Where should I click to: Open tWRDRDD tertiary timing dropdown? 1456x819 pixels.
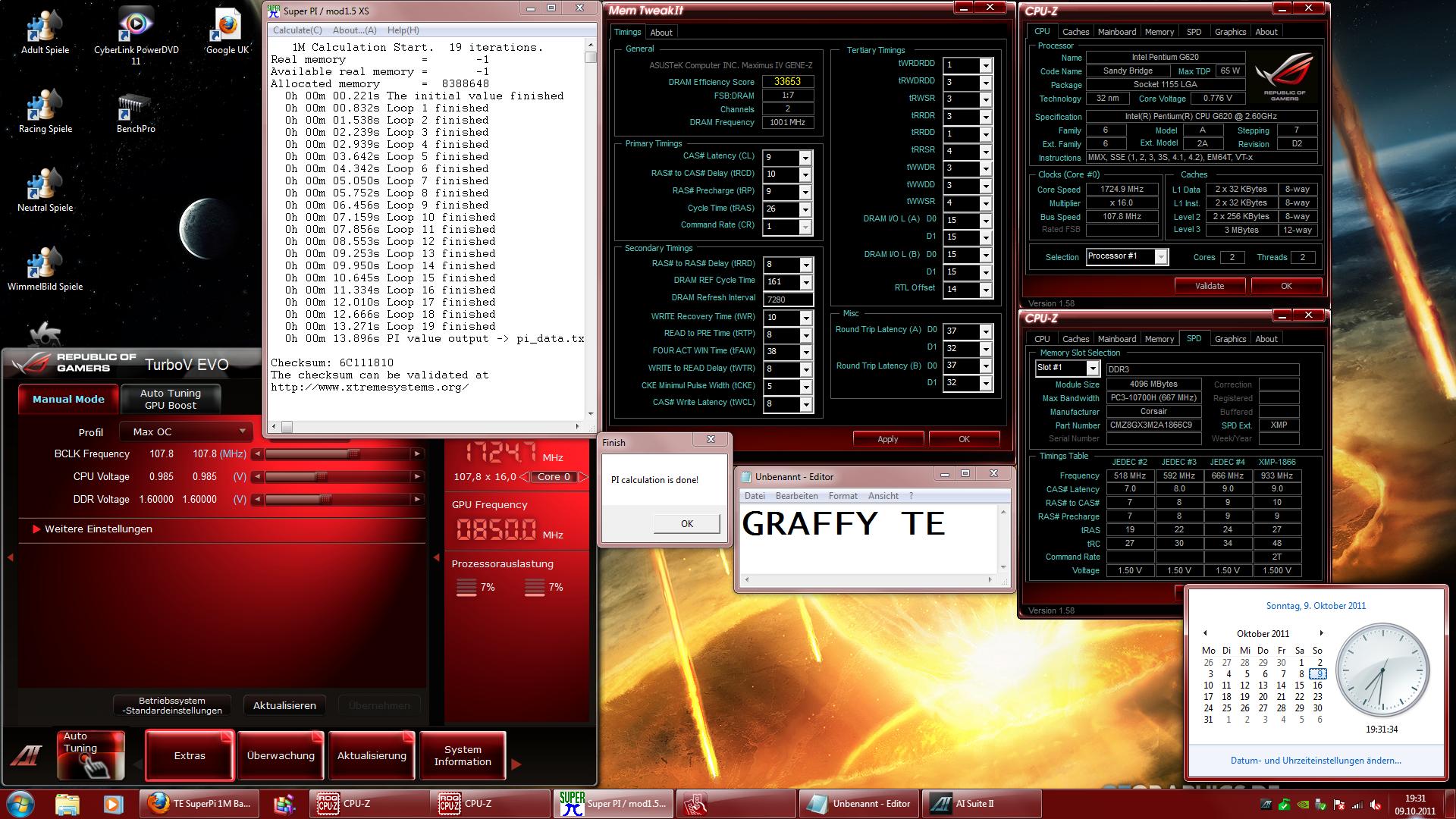click(986, 66)
